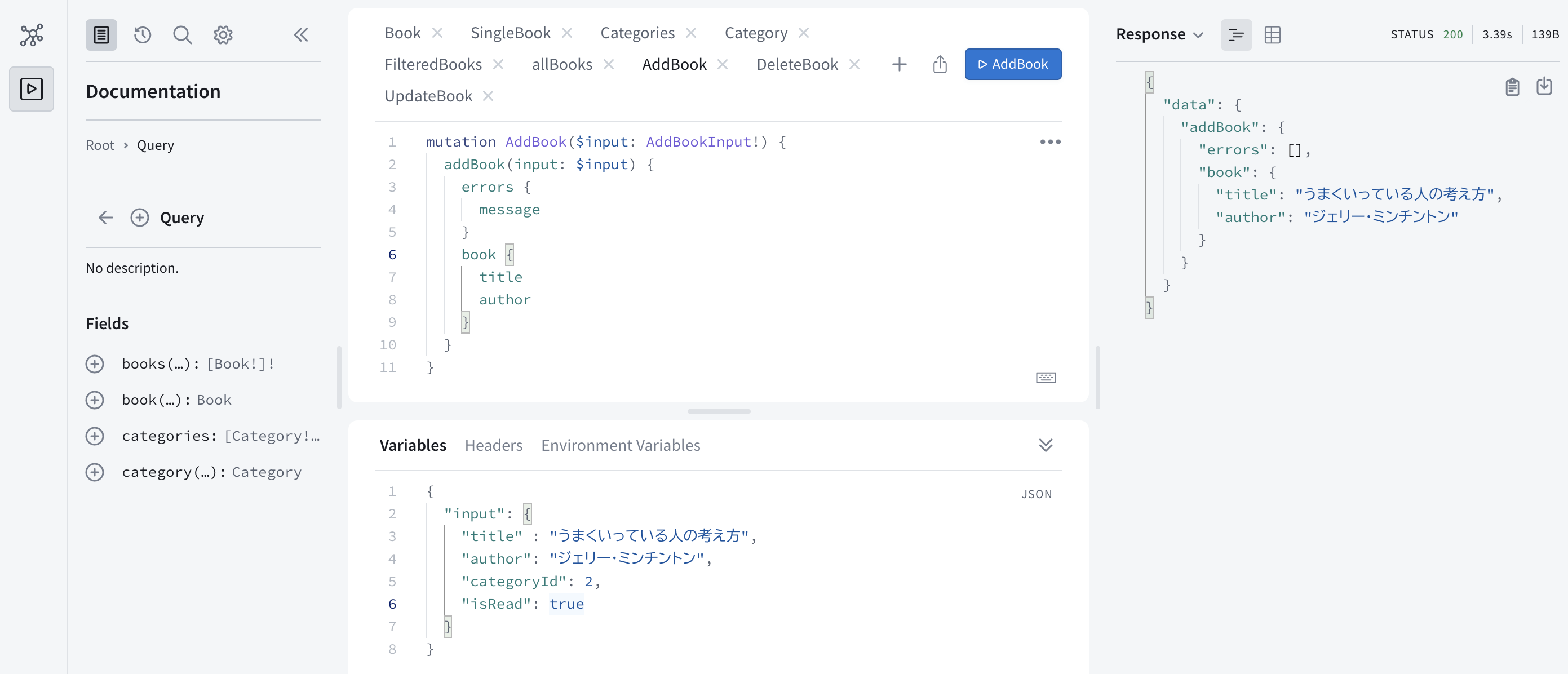This screenshot has width=1568, height=674.
Task: Open the Headers tab
Action: 494,445
